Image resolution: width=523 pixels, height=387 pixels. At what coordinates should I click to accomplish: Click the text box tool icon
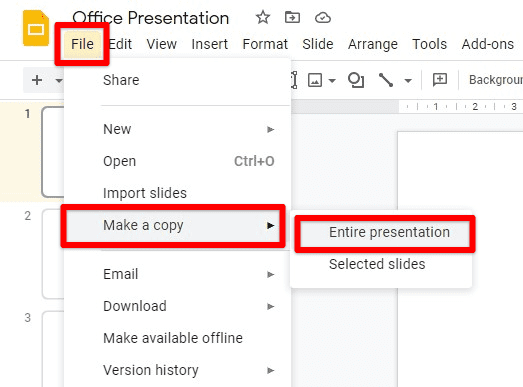[x=294, y=80]
